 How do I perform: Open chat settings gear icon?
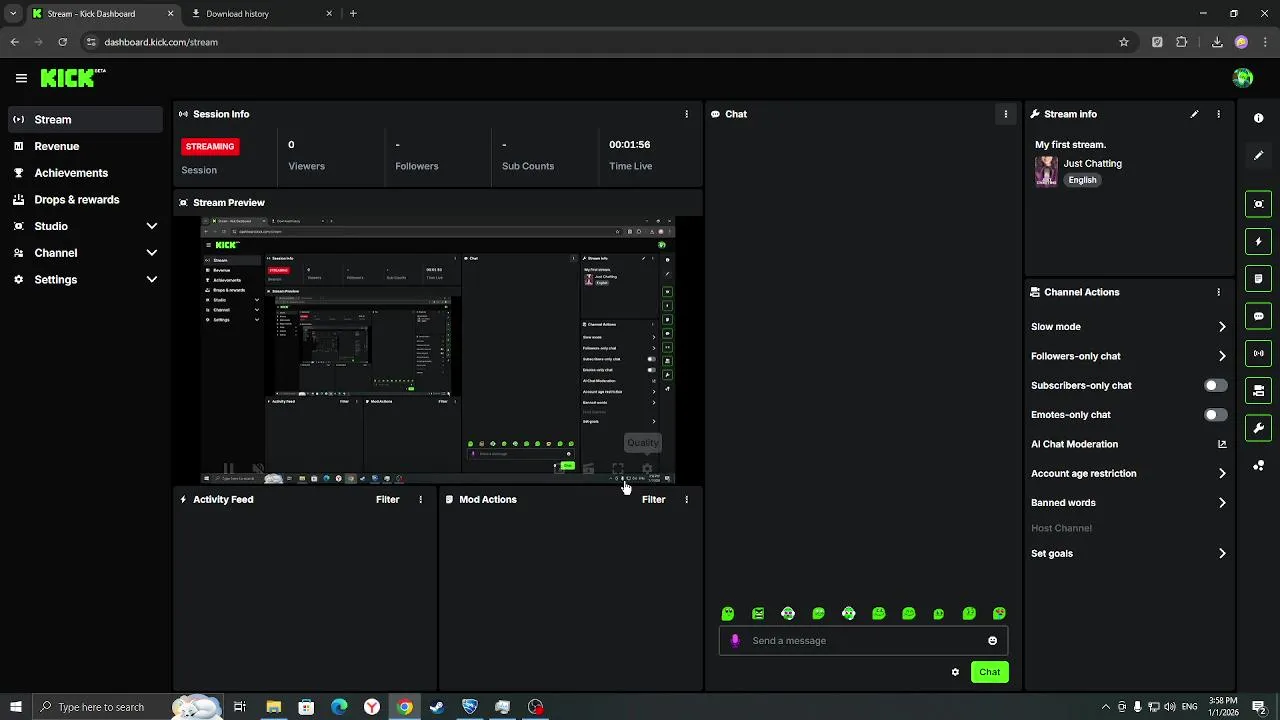click(x=955, y=672)
